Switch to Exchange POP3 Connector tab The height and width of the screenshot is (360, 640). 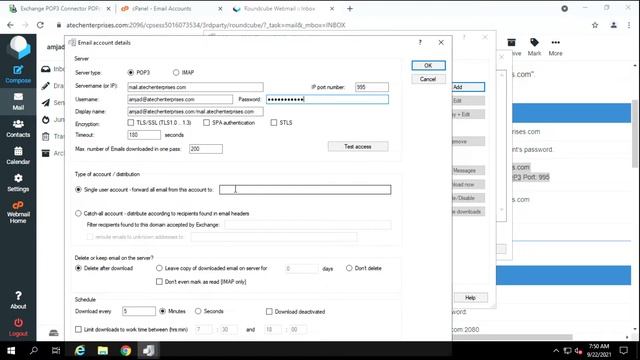(x=59, y=9)
